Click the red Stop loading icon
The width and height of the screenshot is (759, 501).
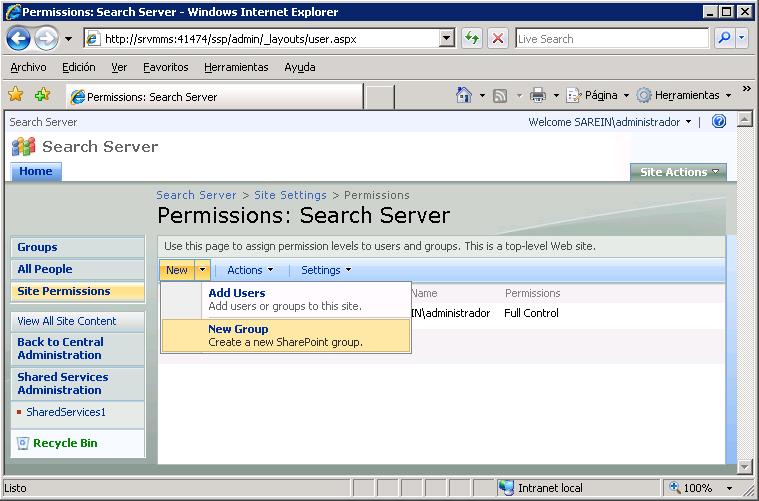(498, 39)
